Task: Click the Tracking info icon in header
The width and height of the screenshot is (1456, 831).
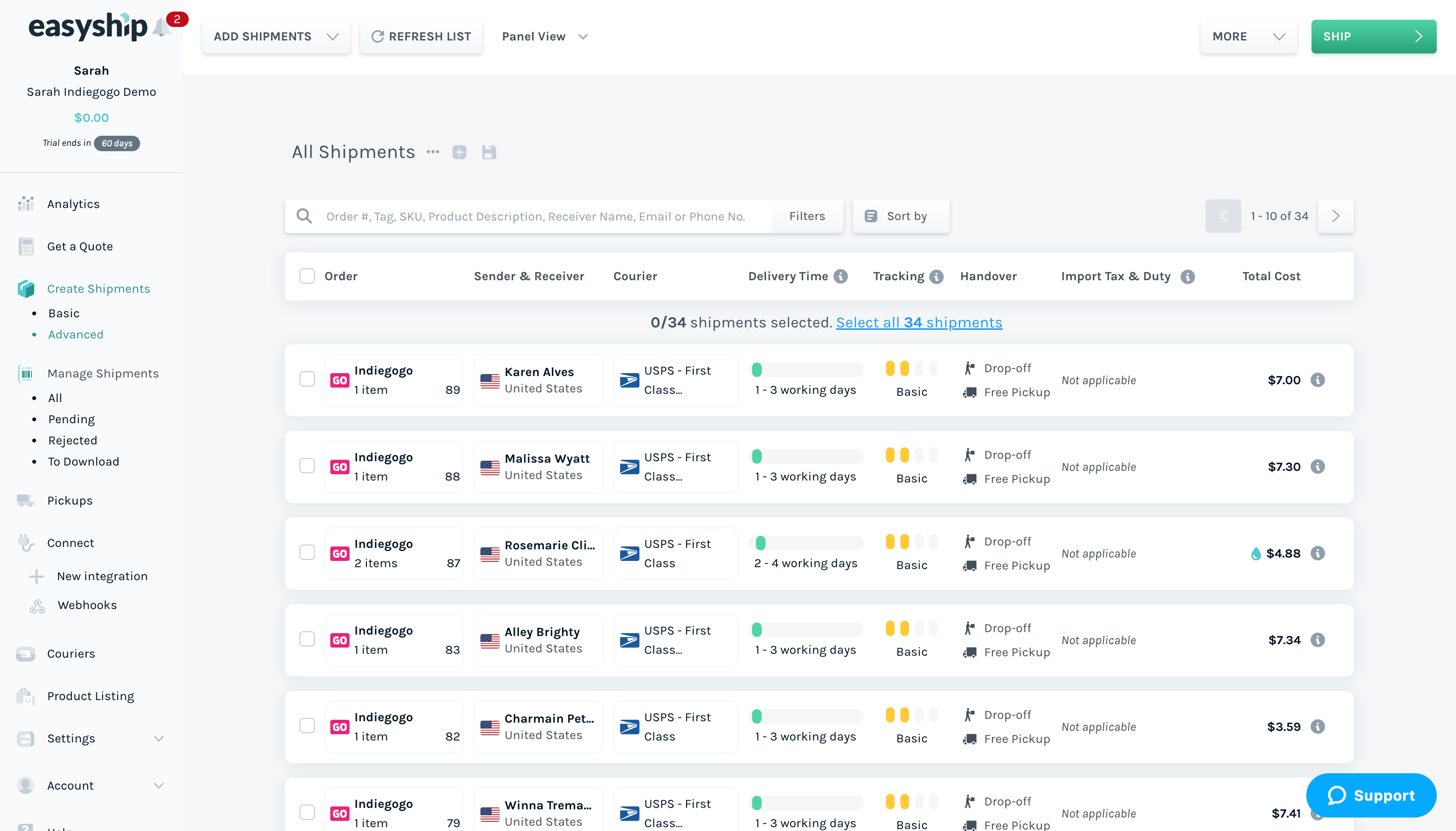Action: click(x=936, y=276)
